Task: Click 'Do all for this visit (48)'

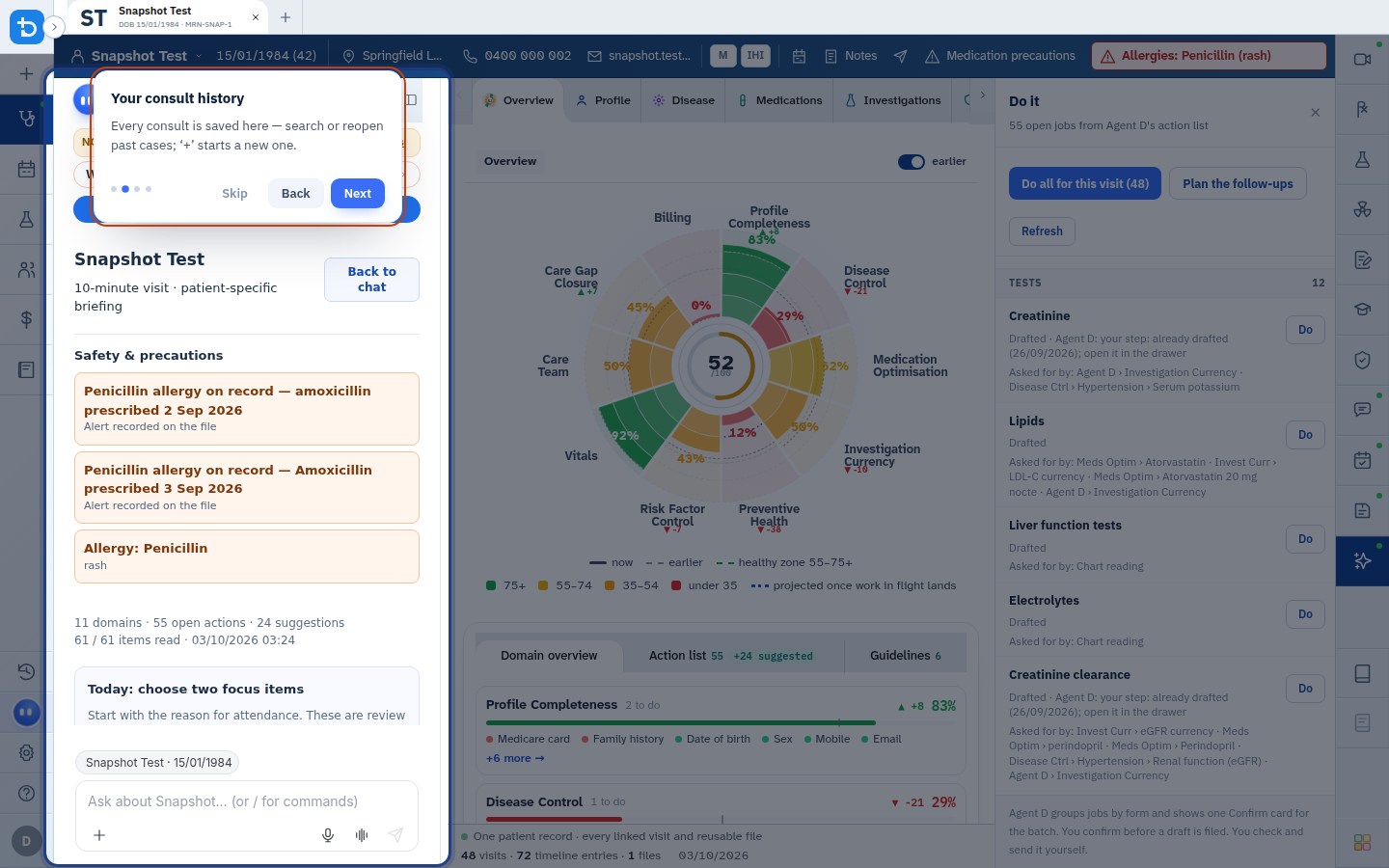Action: pos(1085,184)
